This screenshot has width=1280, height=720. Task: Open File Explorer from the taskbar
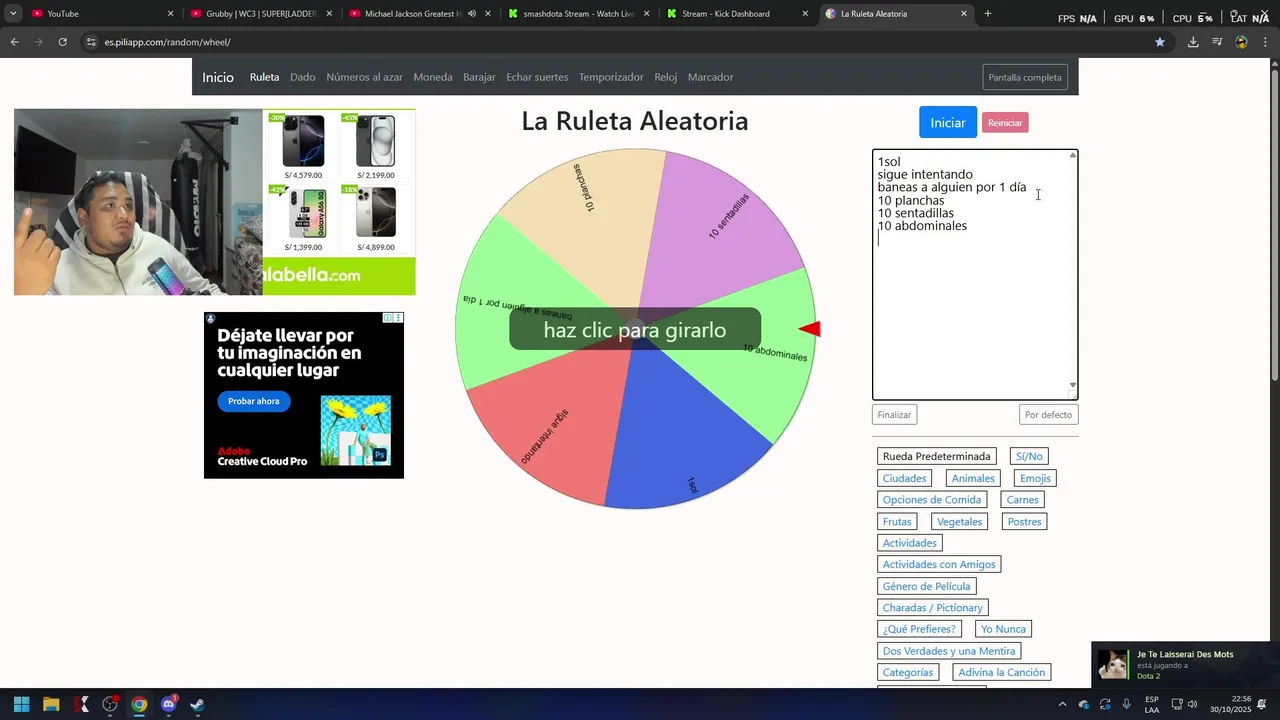51,704
